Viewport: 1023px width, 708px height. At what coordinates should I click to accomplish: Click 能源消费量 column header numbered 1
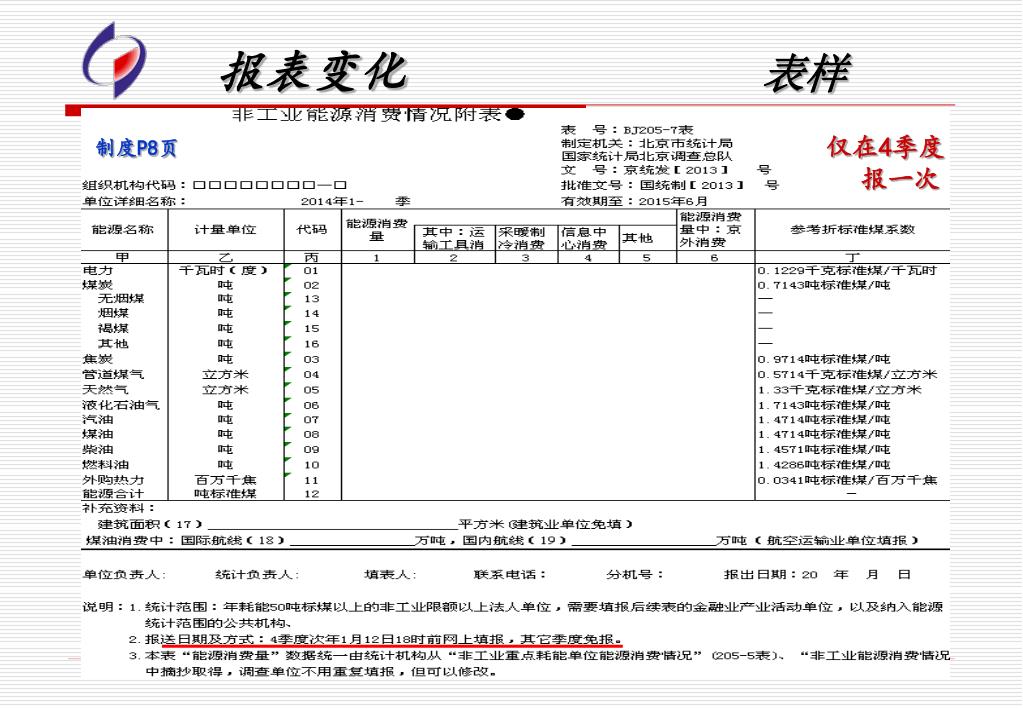coord(377,230)
